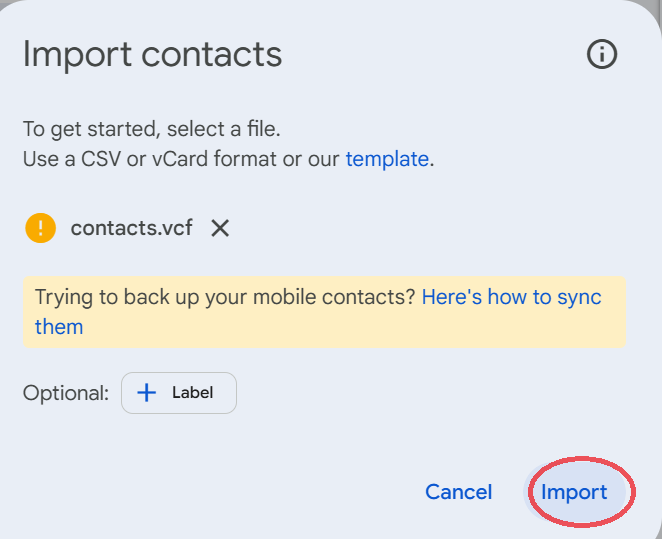The image size is (662, 539).
Task: Click the orange warning icon beside contacts.vcf
Action: pyautogui.click(x=40, y=228)
